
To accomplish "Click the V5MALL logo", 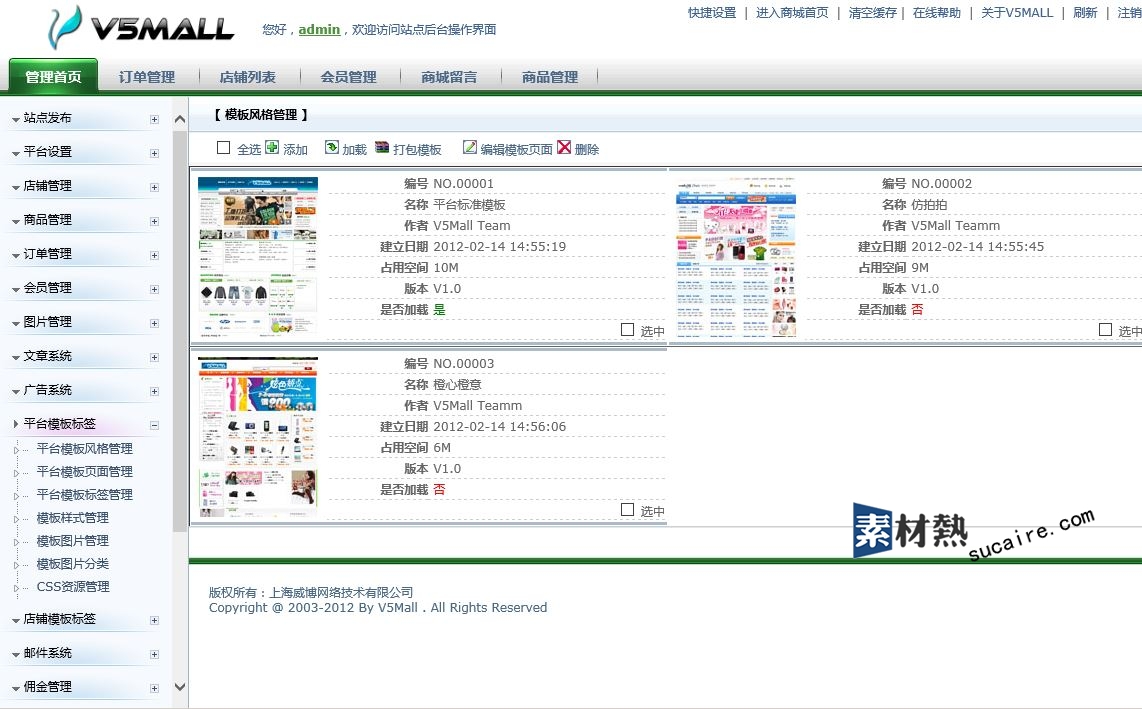I will (x=141, y=27).
